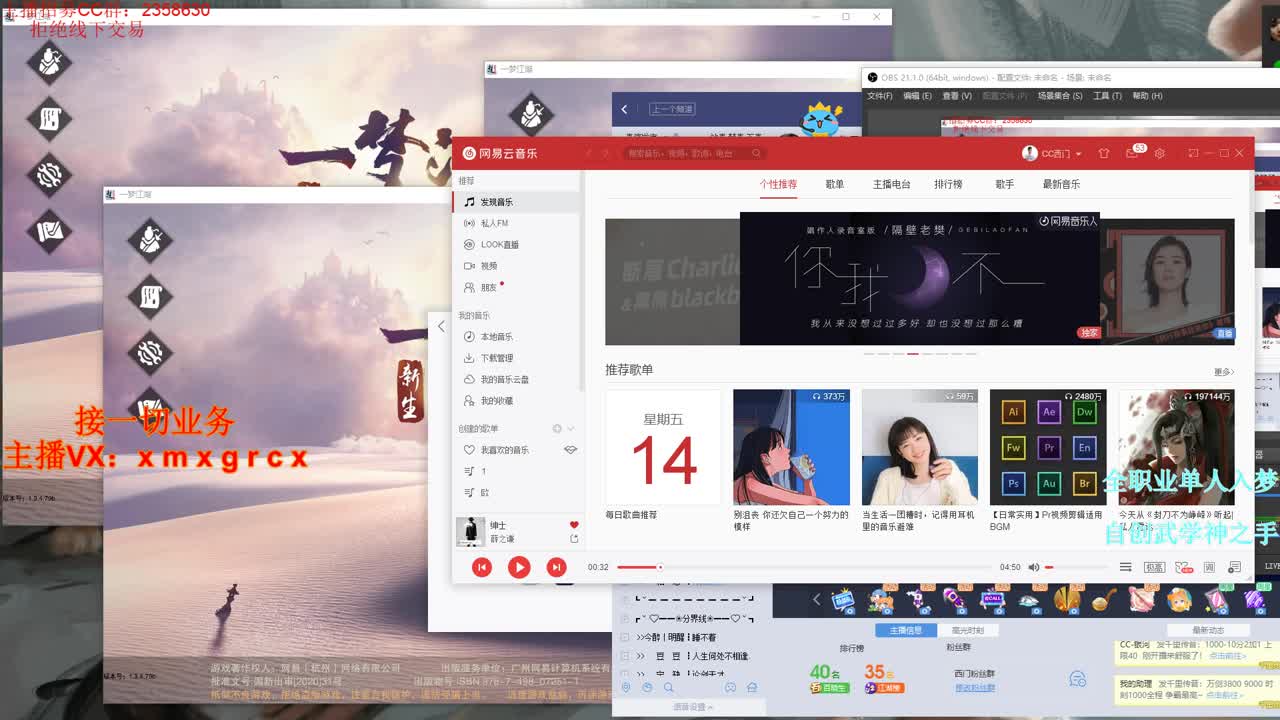Unlike current song with red heart
The width and height of the screenshot is (1280, 720).
point(574,525)
